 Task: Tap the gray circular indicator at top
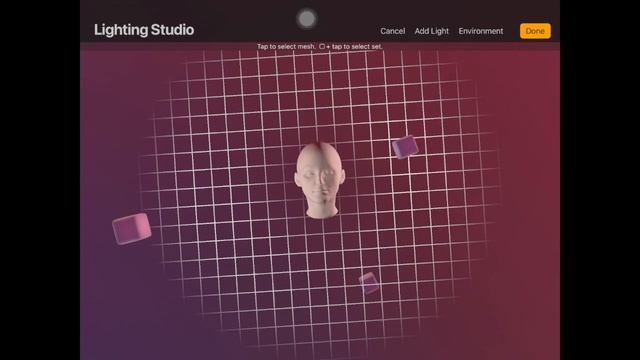pos(307,19)
